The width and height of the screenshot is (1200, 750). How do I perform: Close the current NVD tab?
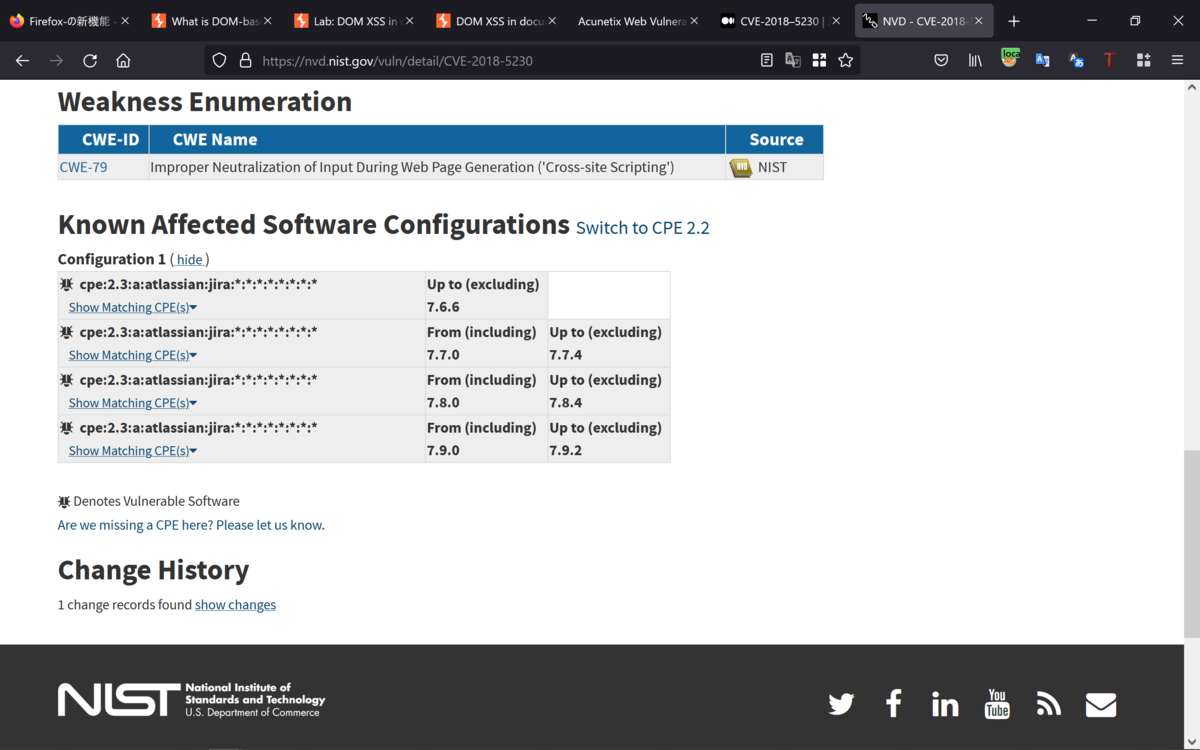point(978,21)
